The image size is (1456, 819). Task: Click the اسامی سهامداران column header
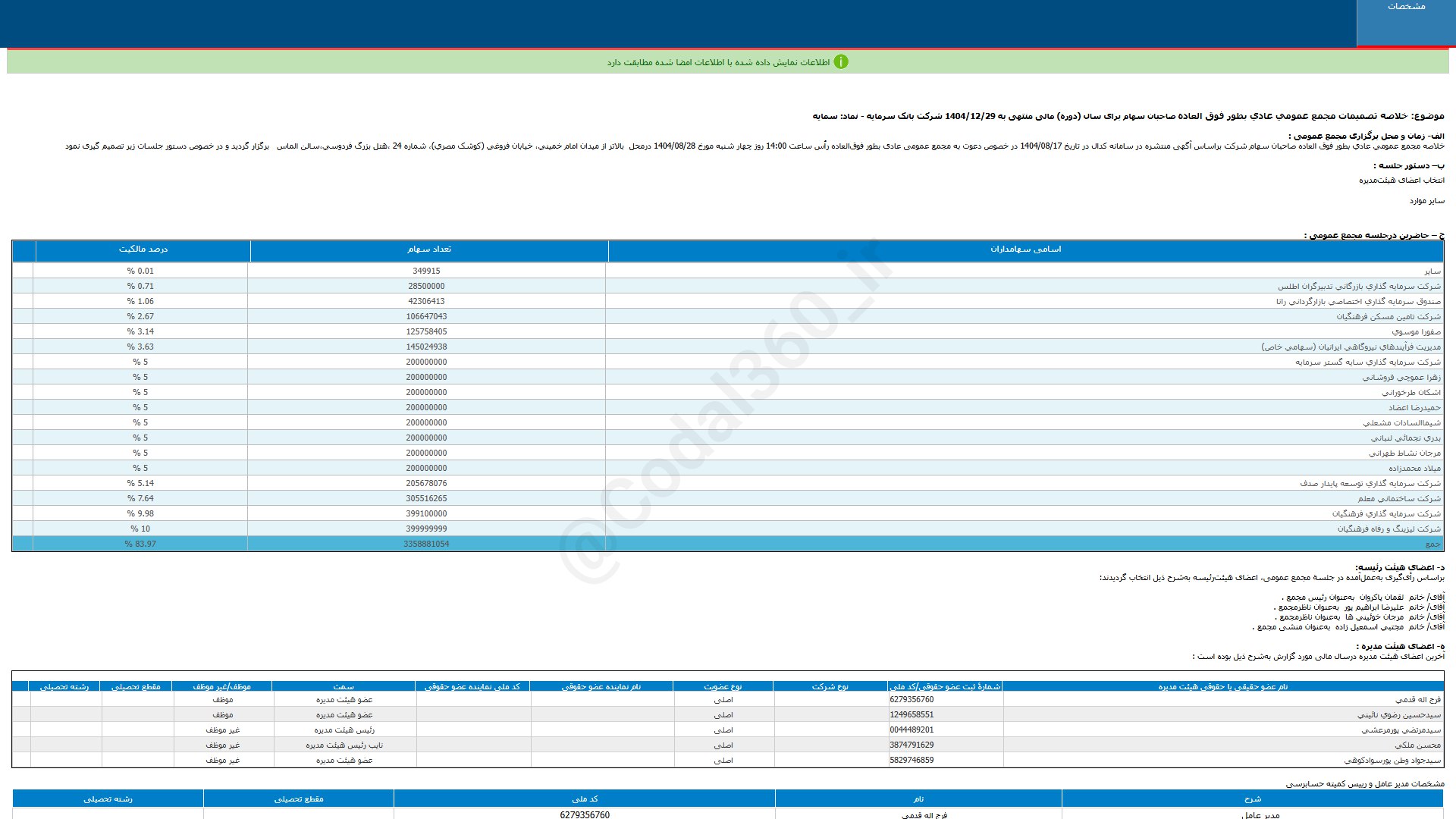point(1025,249)
